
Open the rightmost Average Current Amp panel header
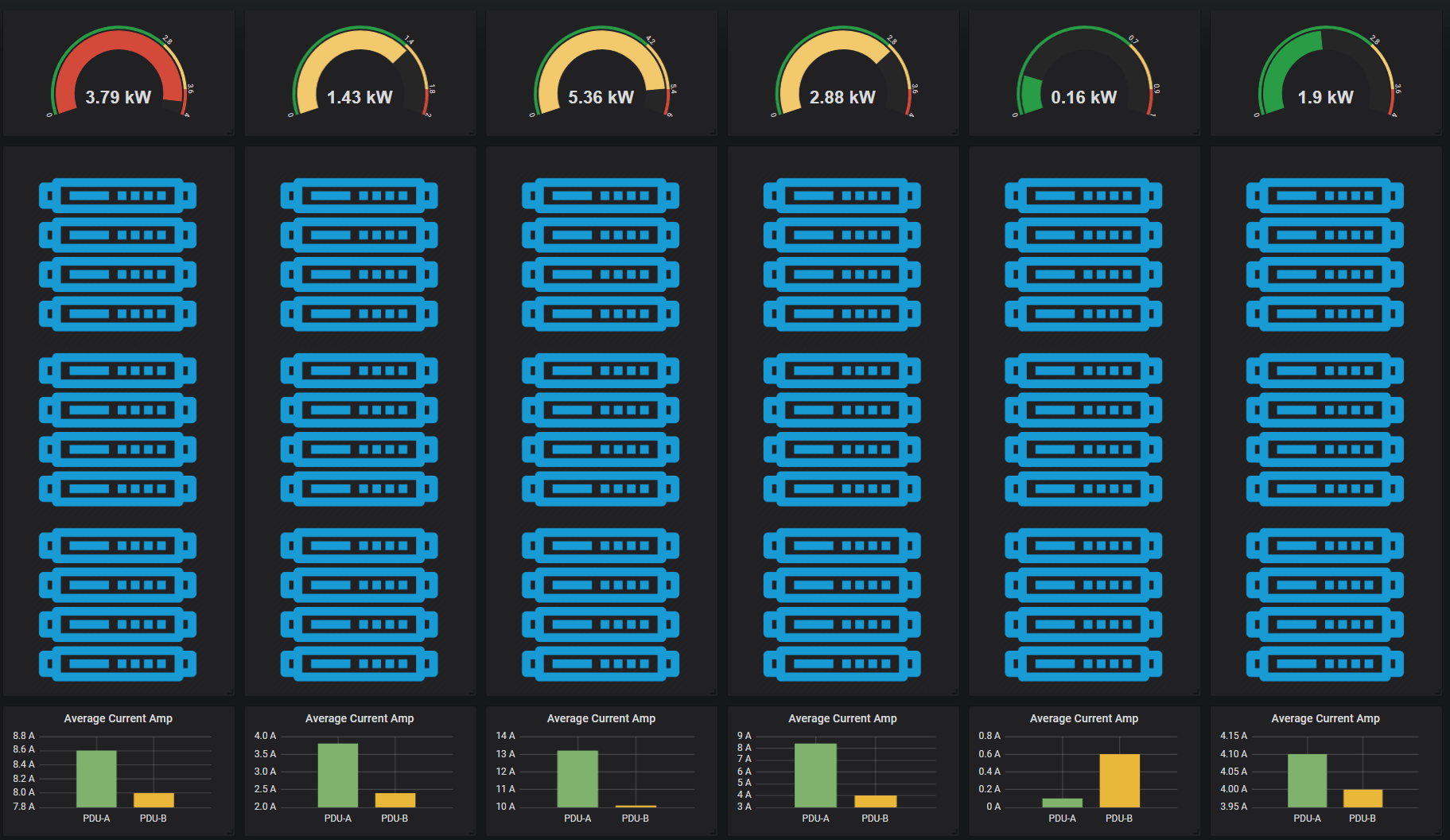[1324, 718]
